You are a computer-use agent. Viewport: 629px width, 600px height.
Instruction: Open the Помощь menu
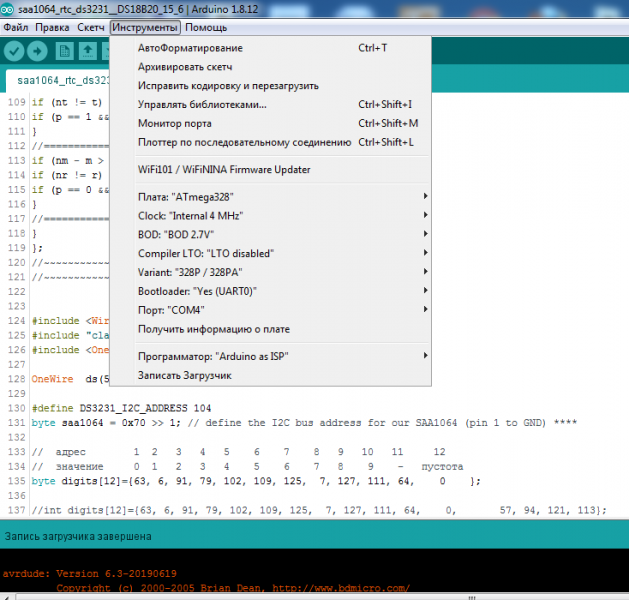tap(206, 28)
